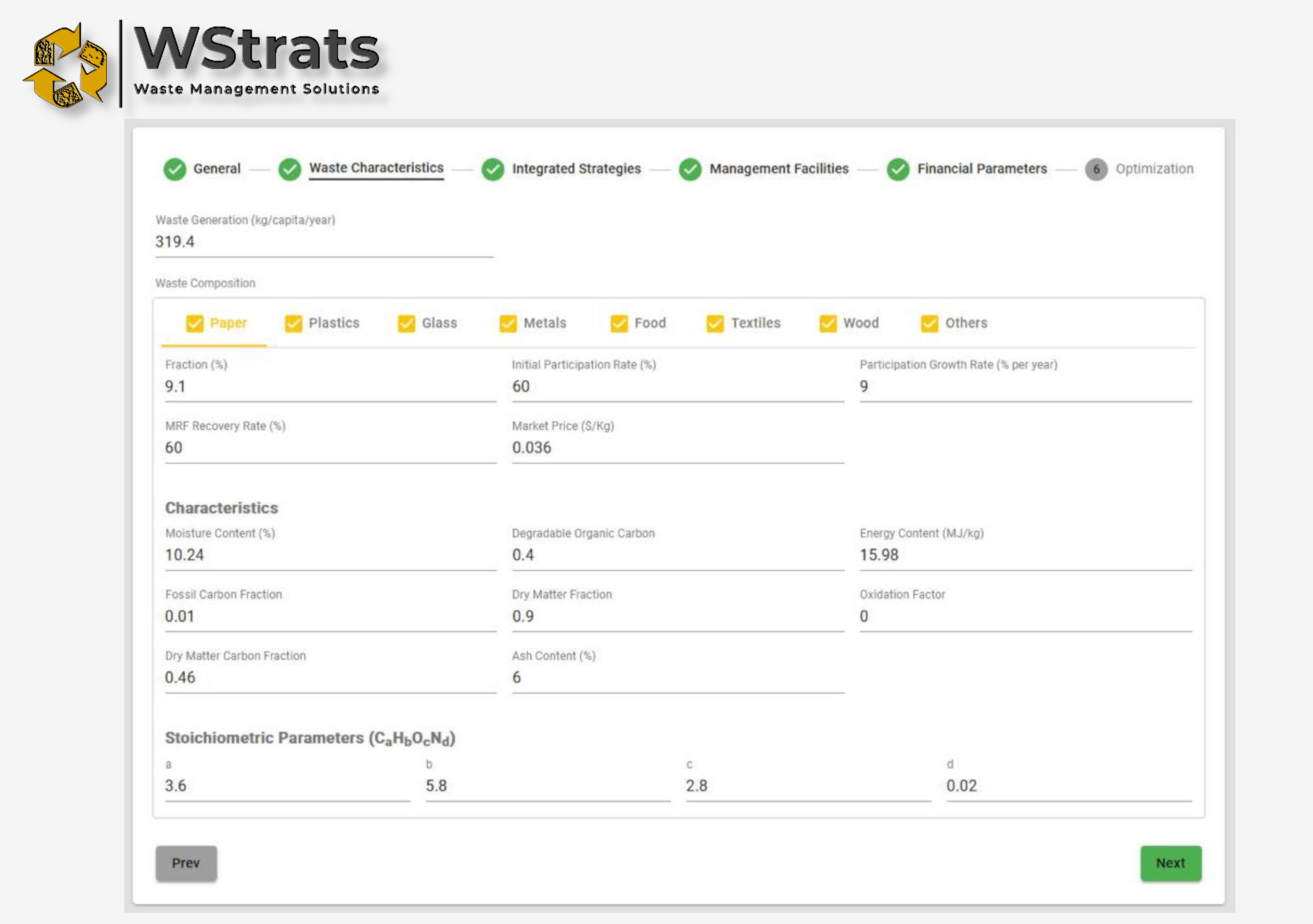1313x924 pixels.
Task: Edit the Fossil Carbon Fraction field
Action: [x=330, y=616]
